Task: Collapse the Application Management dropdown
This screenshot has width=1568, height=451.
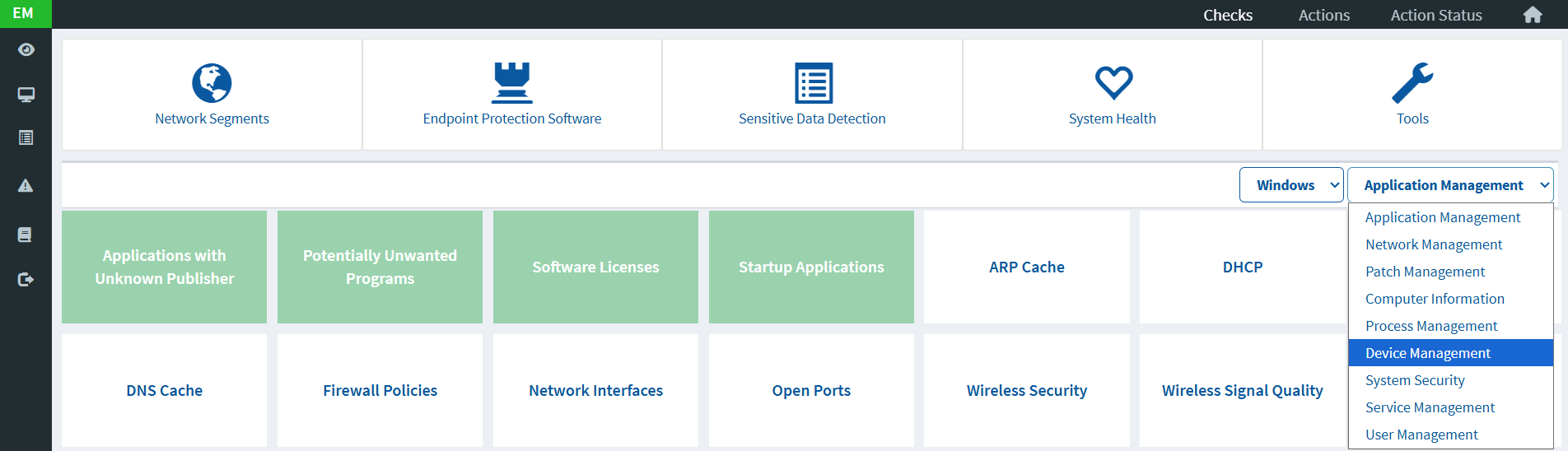Action: point(1449,185)
